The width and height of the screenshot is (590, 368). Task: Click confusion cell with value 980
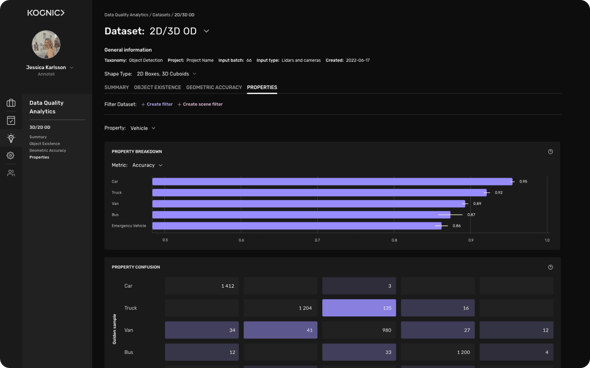[x=359, y=330]
